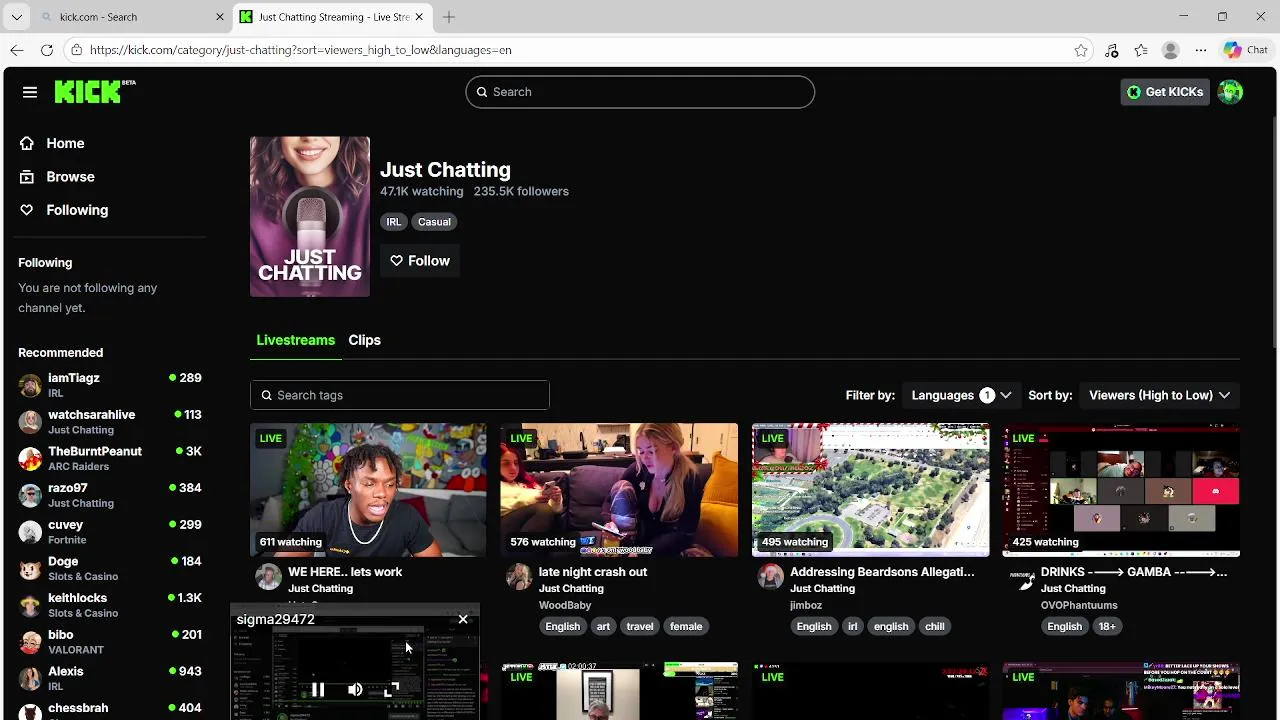Click the jimboz channel name
Viewport: 1280px width, 720px height.
point(806,605)
